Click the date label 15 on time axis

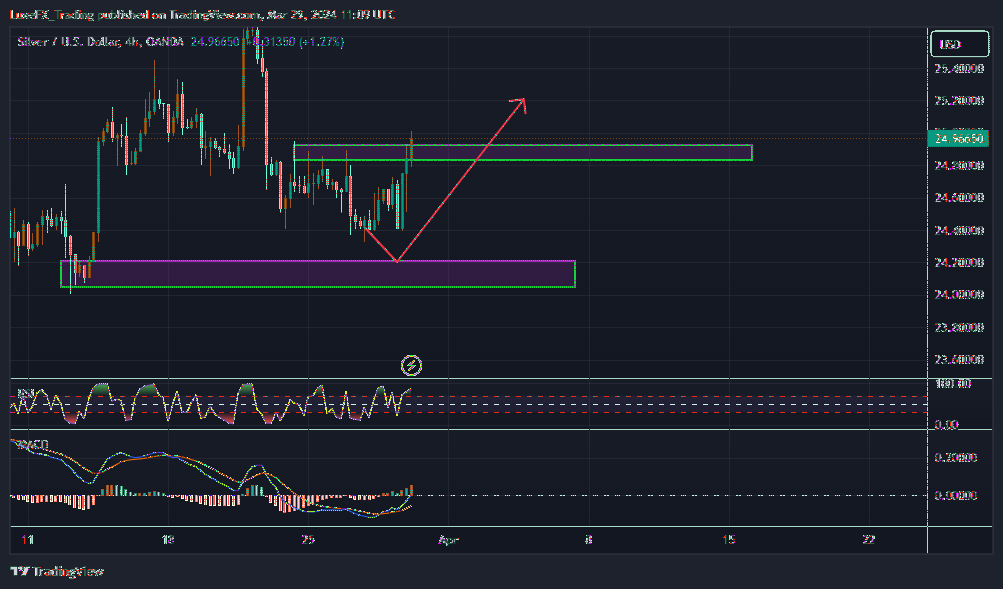tap(729, 540)
